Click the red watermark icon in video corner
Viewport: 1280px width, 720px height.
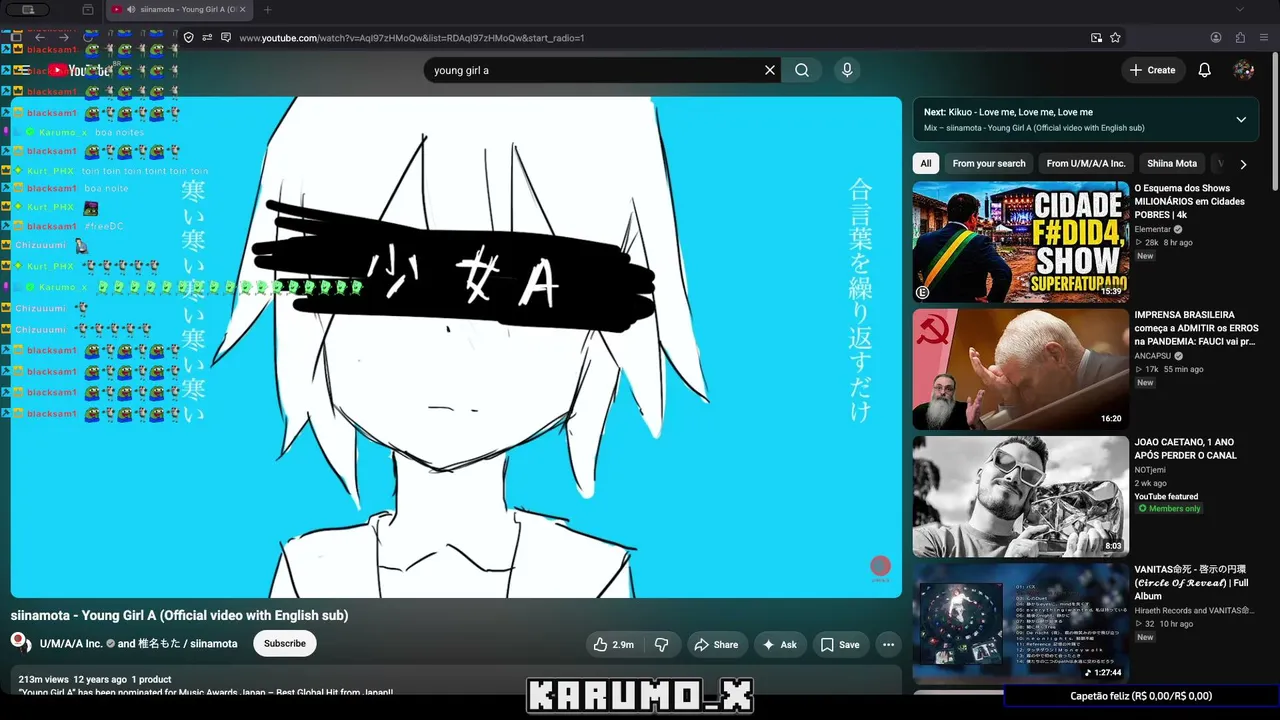tap(880, 568)
